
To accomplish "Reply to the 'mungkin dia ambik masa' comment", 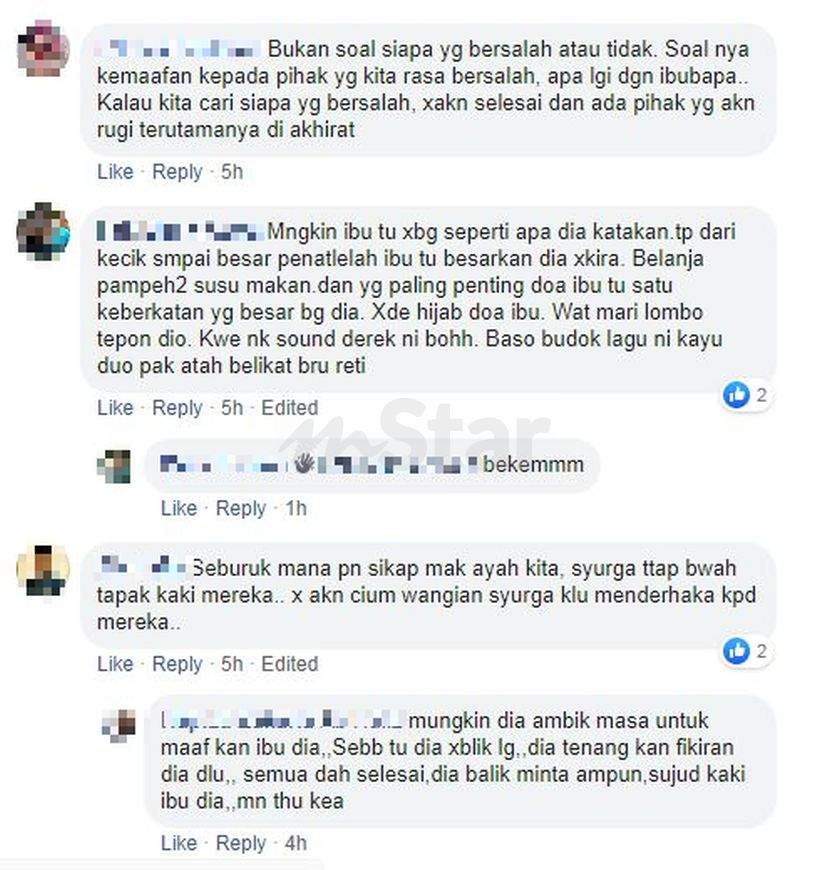I will [241, 843].
